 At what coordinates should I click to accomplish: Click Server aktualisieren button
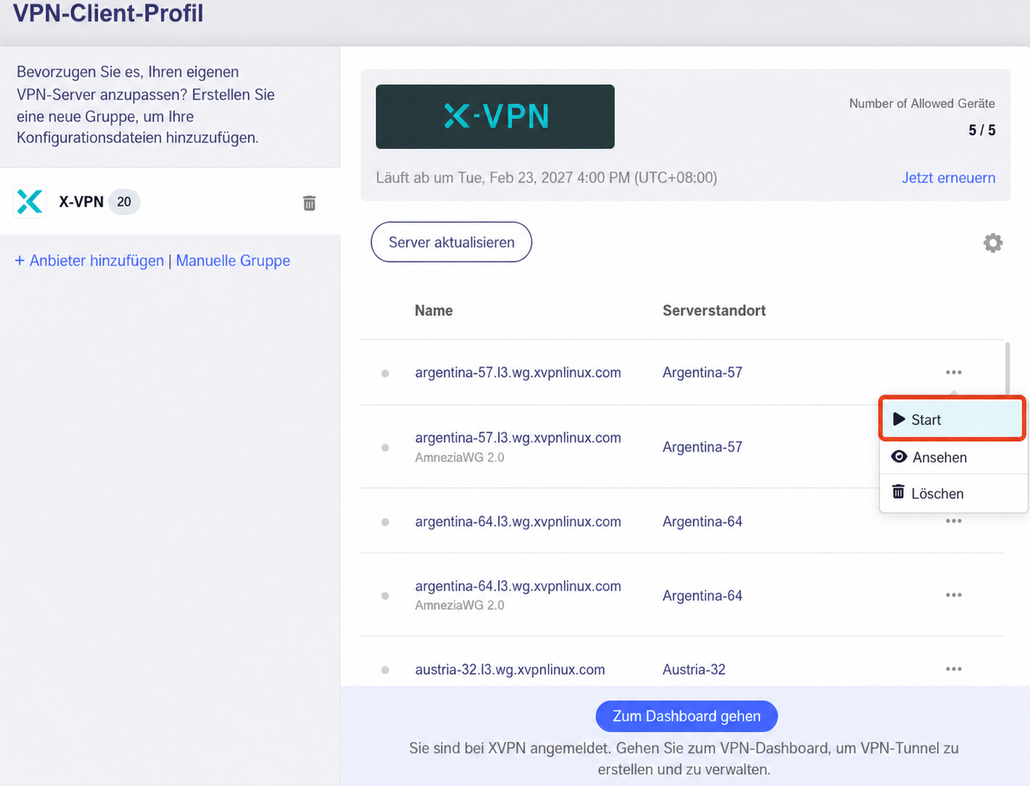451,242
